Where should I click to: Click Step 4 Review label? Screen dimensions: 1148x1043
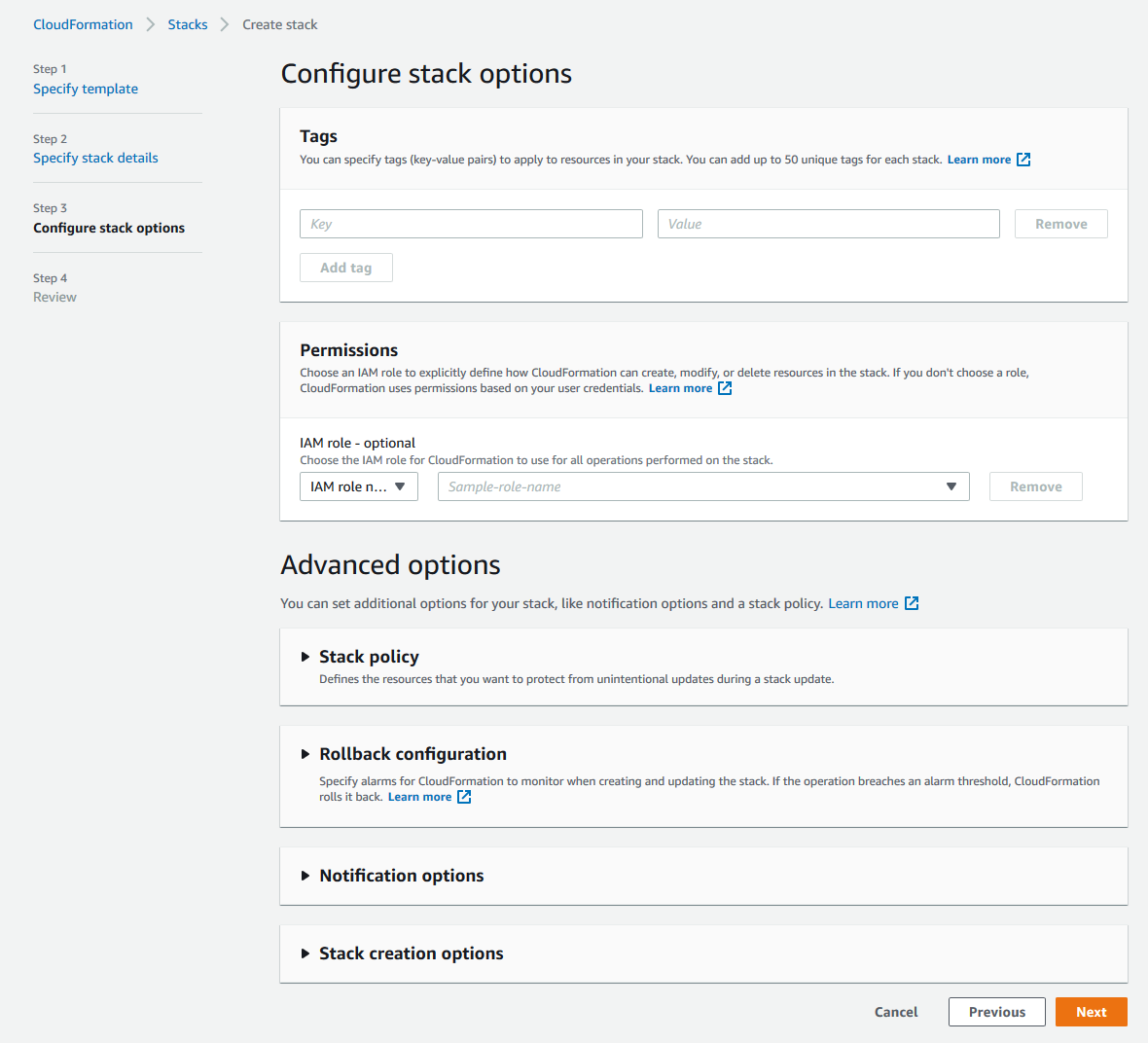pyautogui.click(x=54, y=297)
